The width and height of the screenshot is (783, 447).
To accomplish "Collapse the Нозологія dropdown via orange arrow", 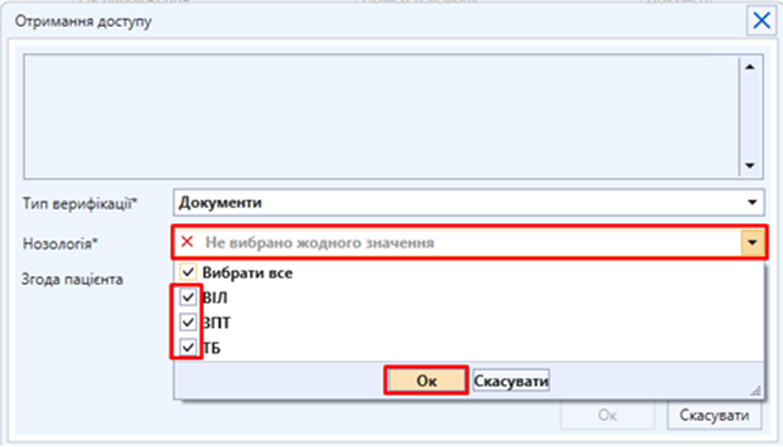I will click(x=752, y=243).
